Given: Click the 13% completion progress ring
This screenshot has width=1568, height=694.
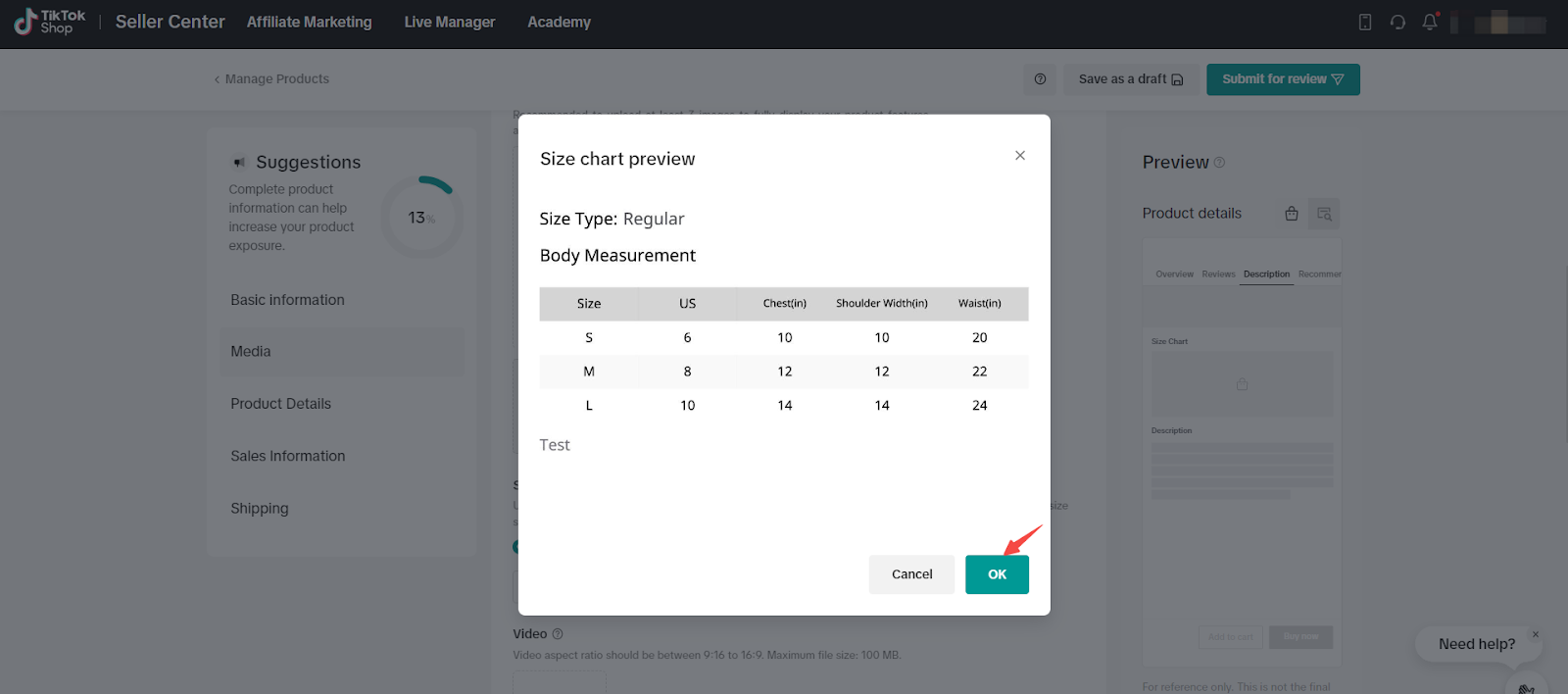Looking at the screenshot, I should pyautogui.click(x=422, y=218).
